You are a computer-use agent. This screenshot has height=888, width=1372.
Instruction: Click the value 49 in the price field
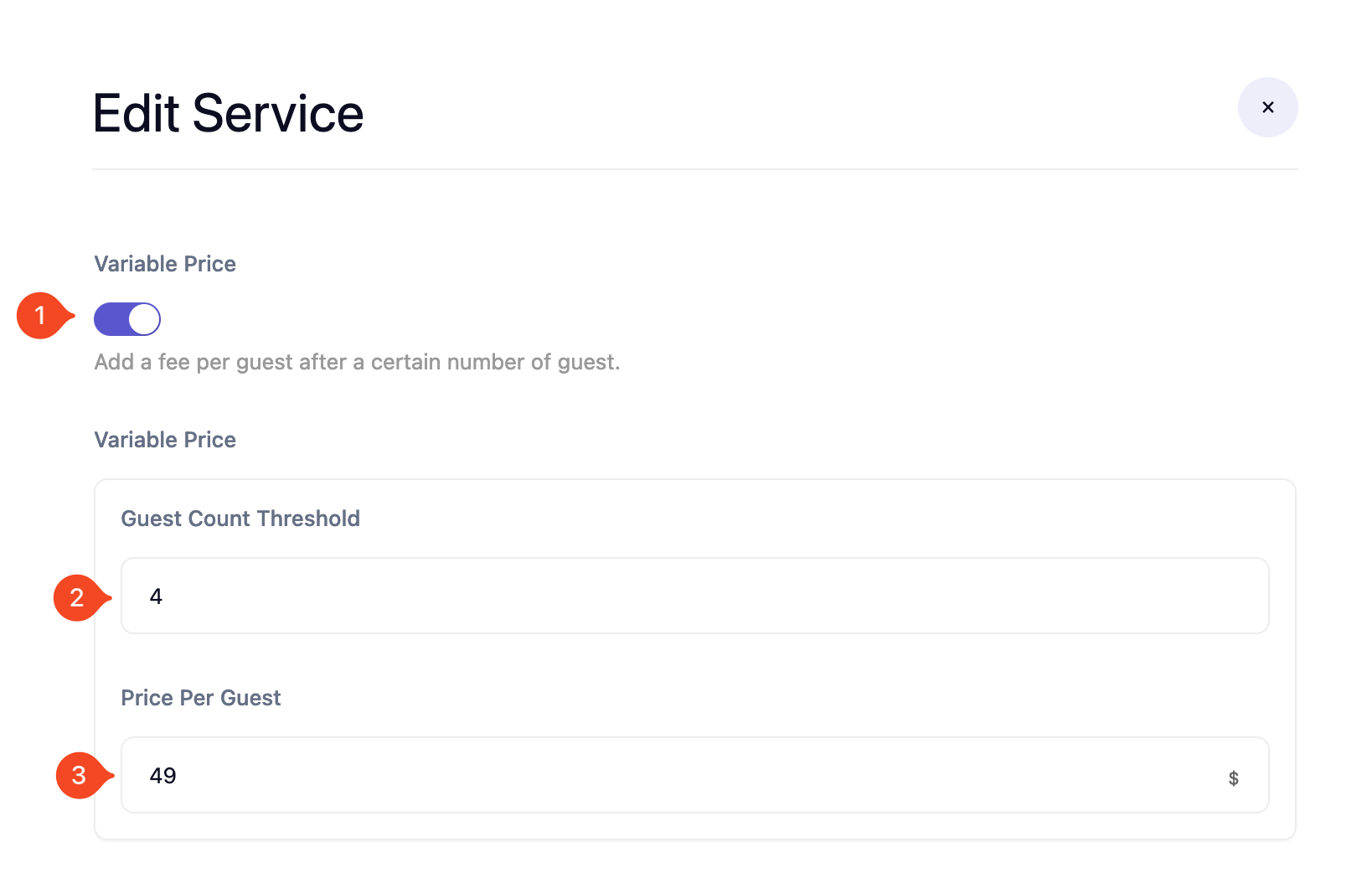click(162, 776)
